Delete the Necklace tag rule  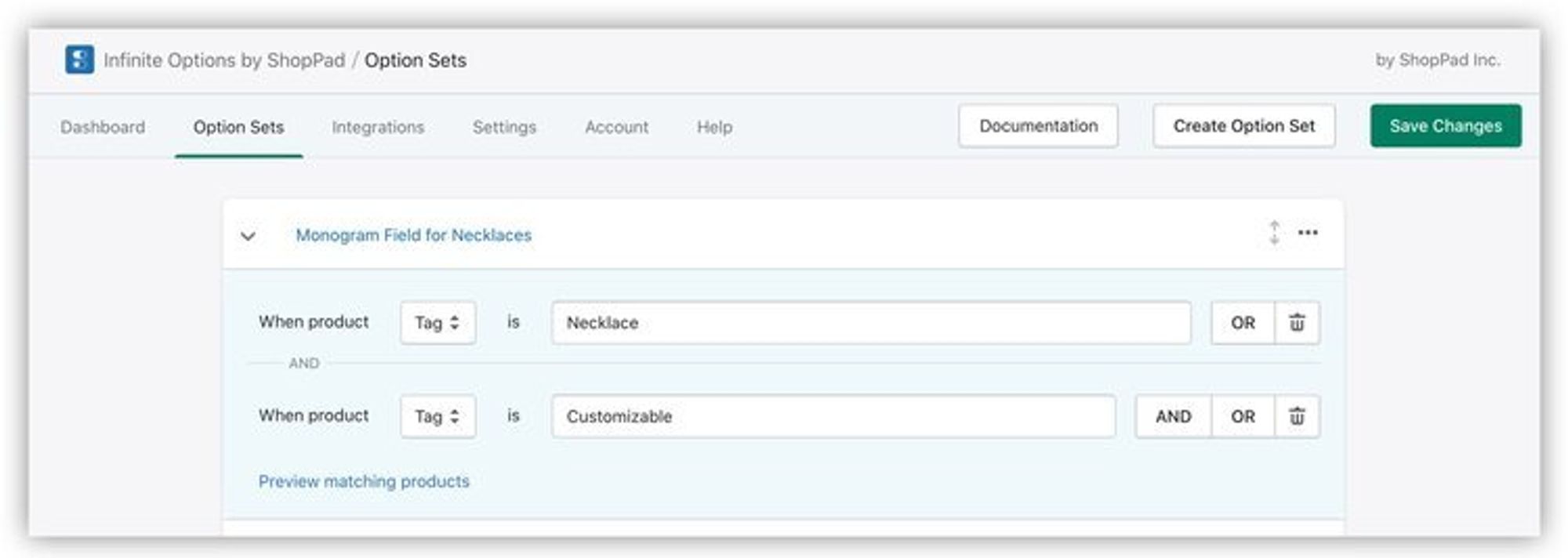tap(1297, 322)
